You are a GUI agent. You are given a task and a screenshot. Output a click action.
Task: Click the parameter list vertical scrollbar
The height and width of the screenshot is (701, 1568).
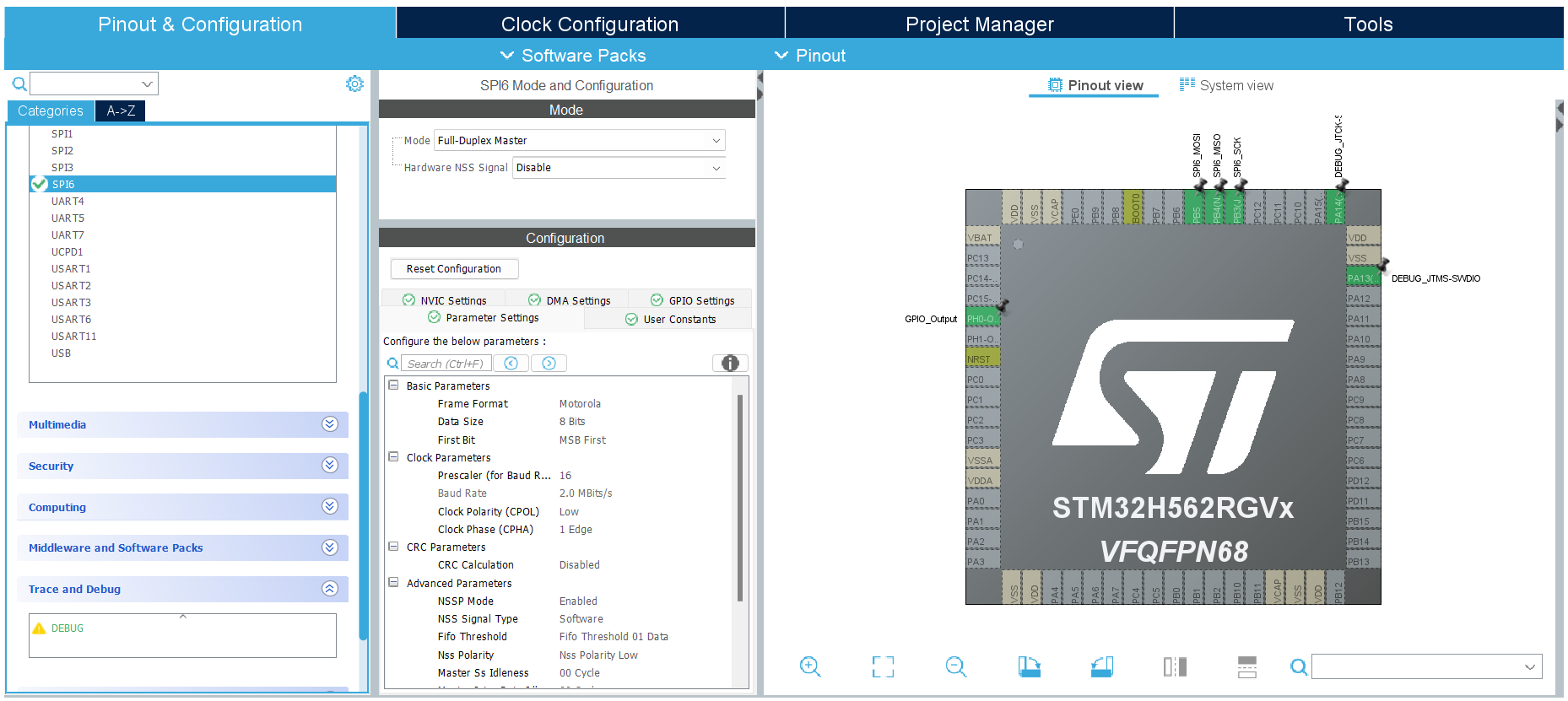click(740, 498)
